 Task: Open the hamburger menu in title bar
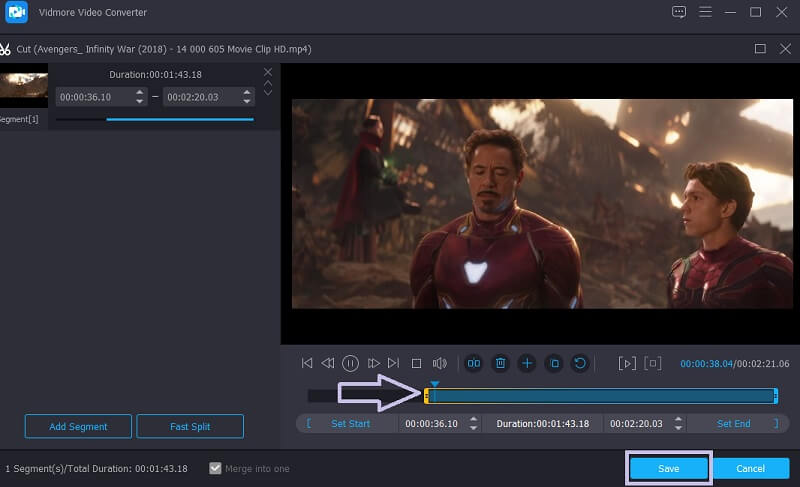pyautogui.click(x=705, y=12)
